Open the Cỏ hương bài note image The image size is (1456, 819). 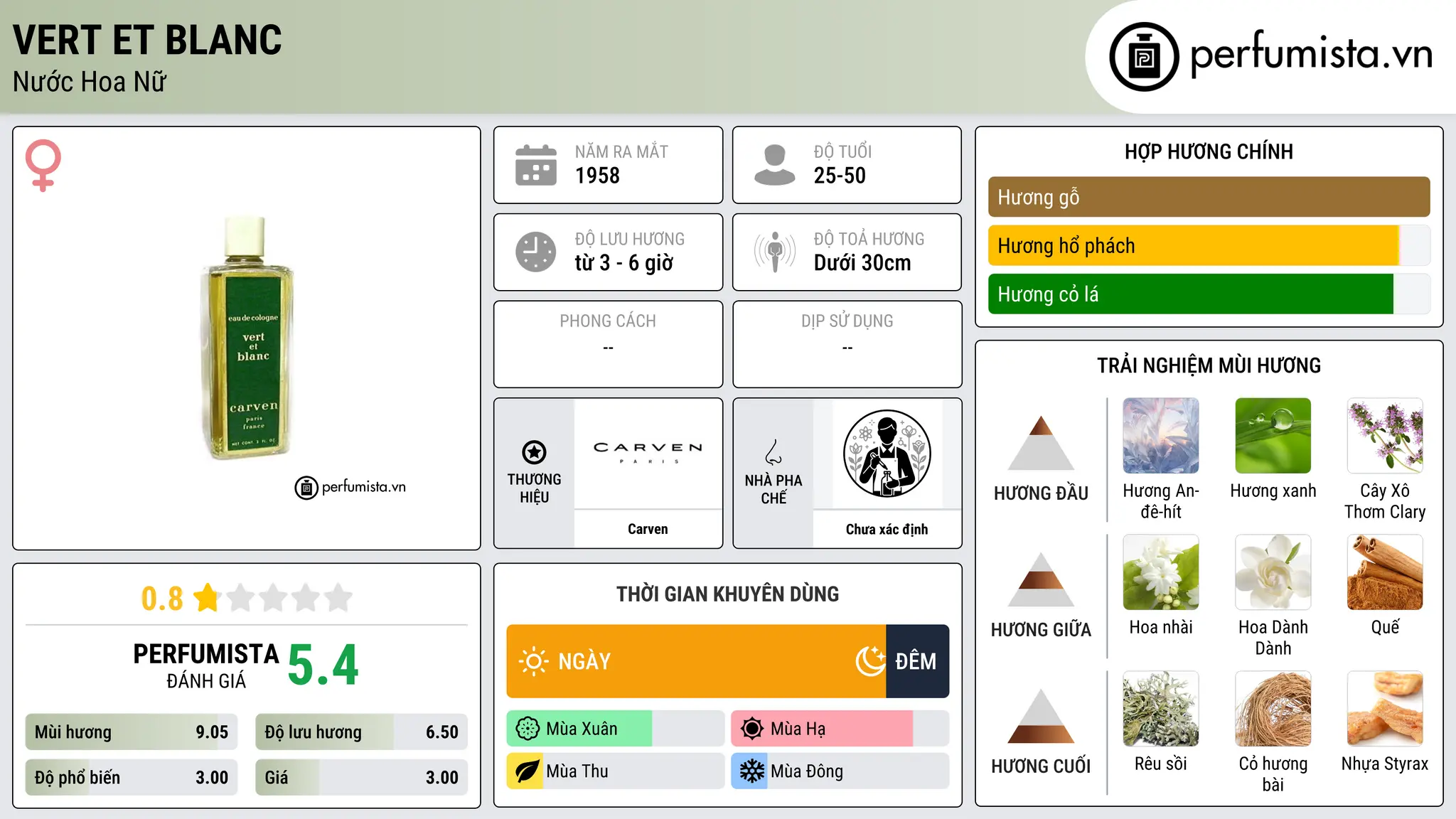1273,709
